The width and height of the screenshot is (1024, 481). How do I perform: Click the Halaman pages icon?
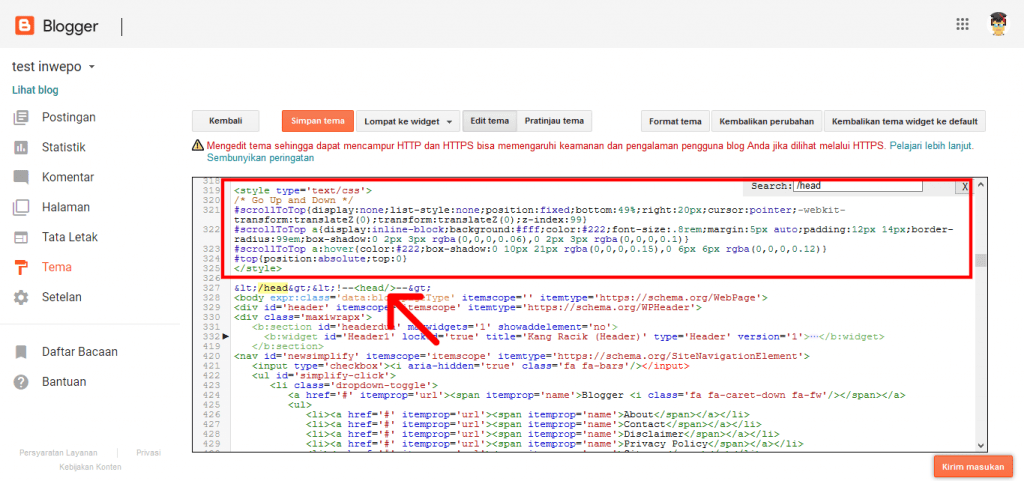21,208
